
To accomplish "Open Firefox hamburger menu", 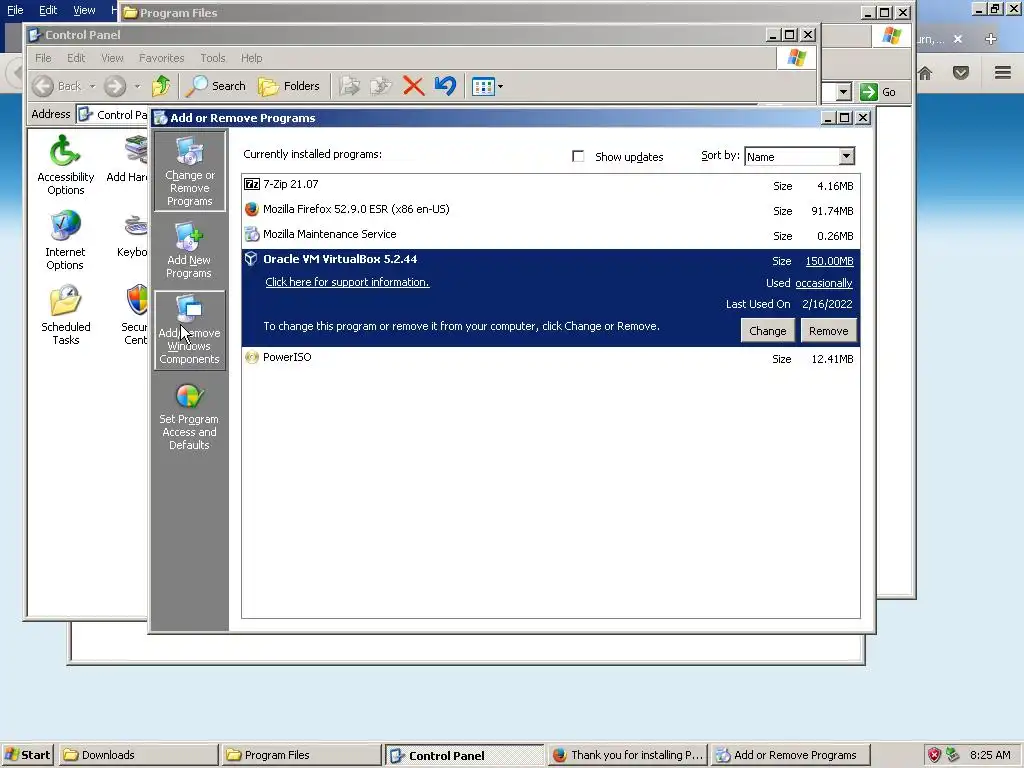I will click(x=1003, y=72).
